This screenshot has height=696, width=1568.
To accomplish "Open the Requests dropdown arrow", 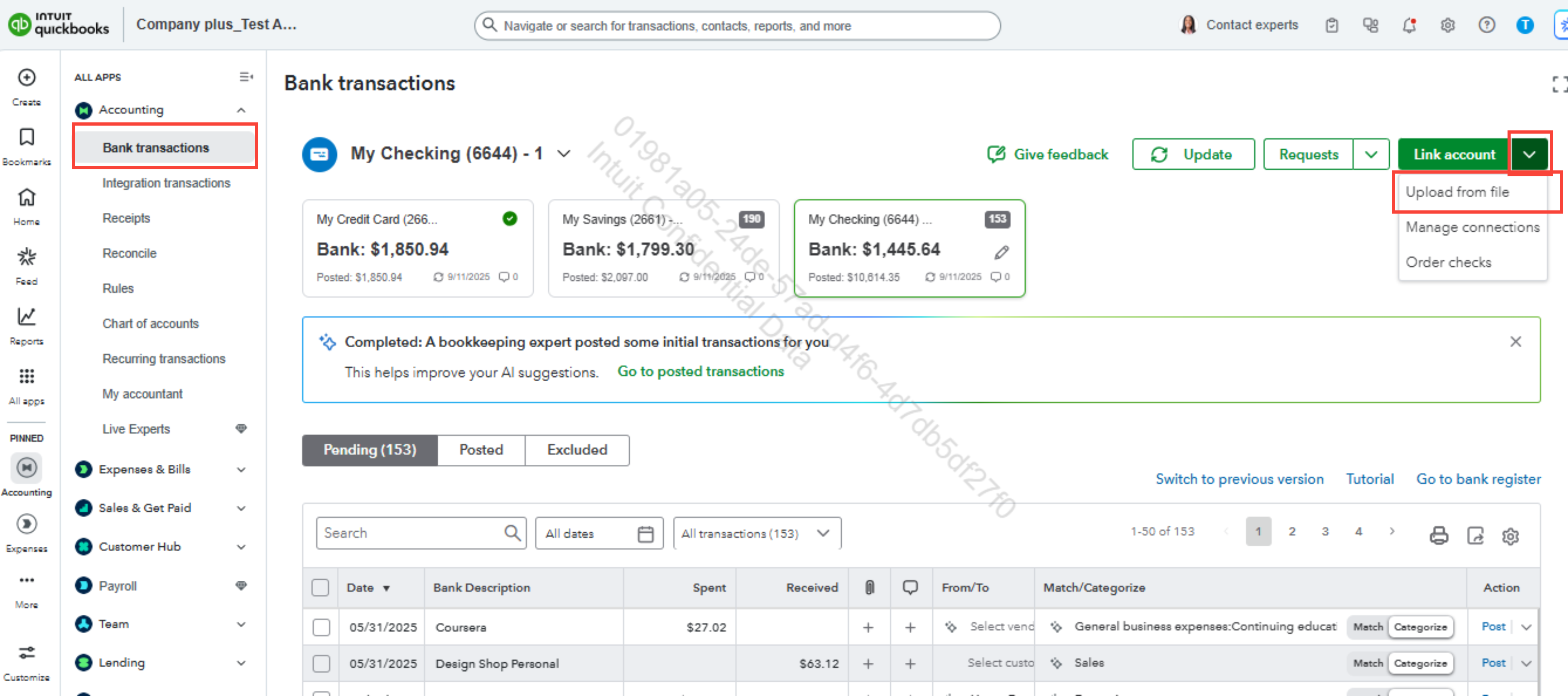I will (x=1371, y=155).
